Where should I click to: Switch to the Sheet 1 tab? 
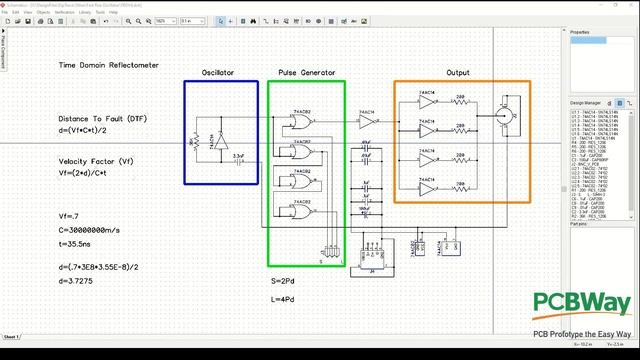11,337
